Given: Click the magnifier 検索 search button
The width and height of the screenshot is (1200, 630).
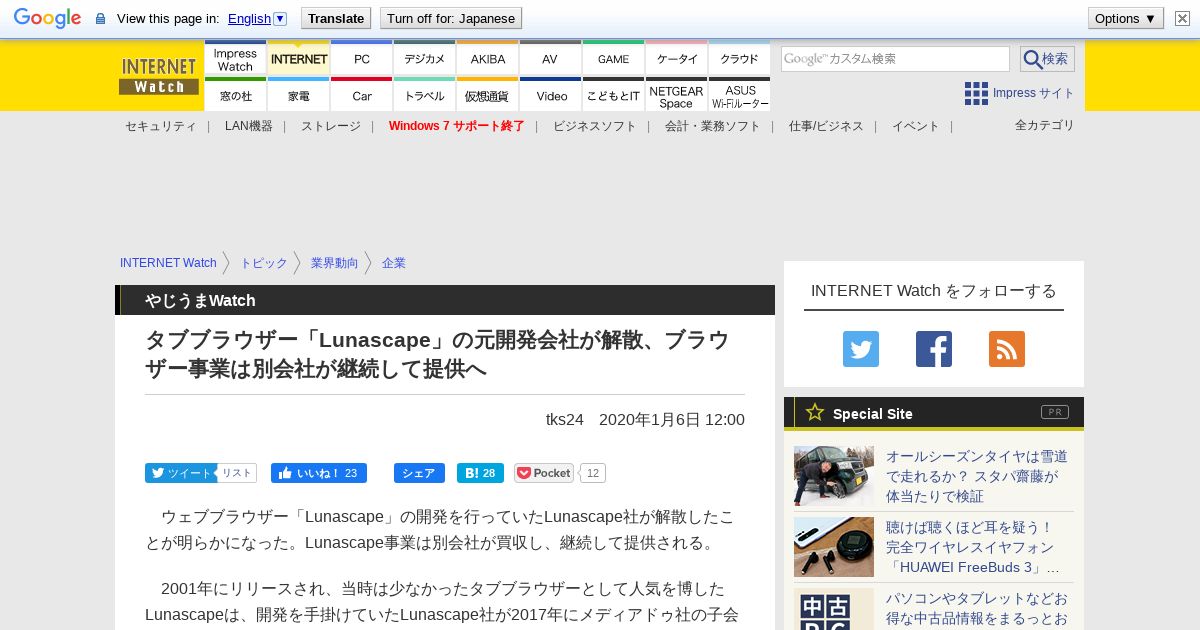Looking at the screenshot, I should pyautogui.click(x=1047, y=59).
